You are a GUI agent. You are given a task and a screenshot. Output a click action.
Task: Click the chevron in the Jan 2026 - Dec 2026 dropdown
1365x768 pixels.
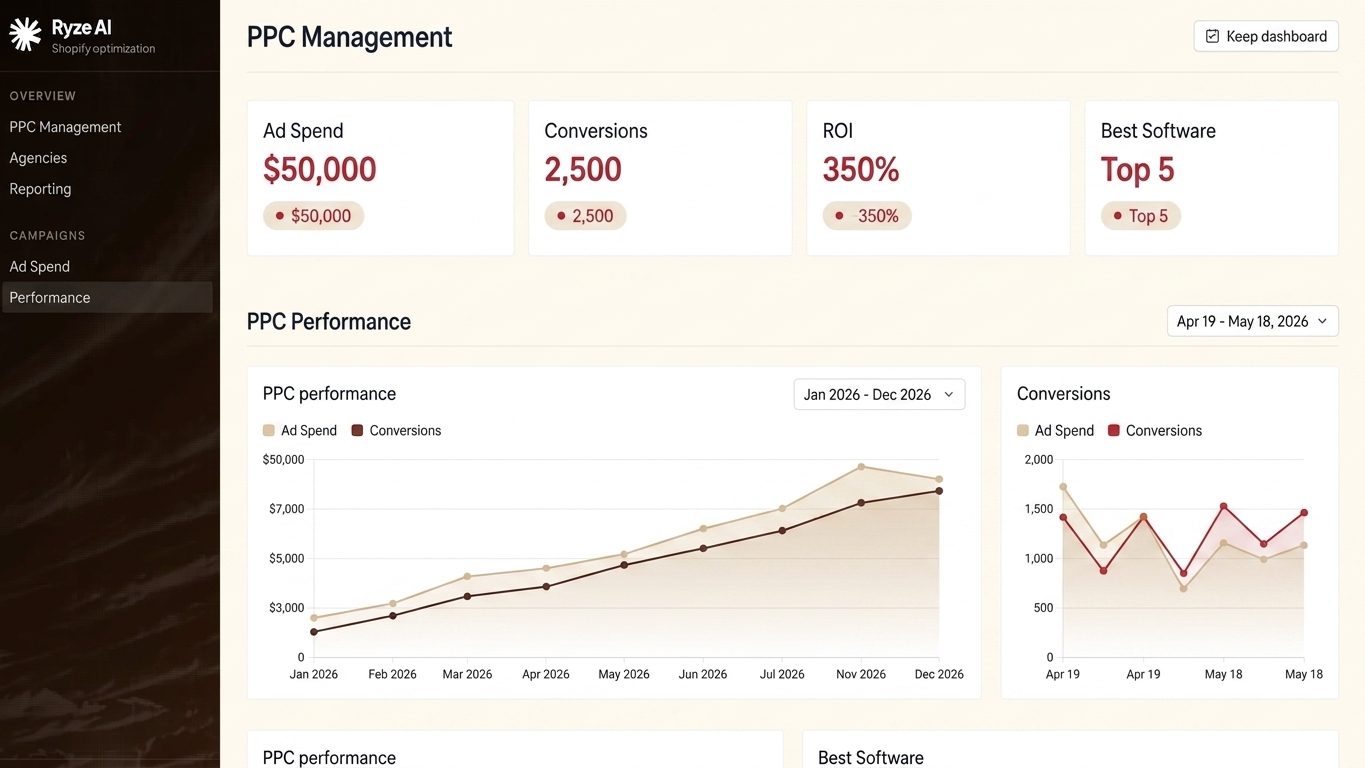[948, 394]
